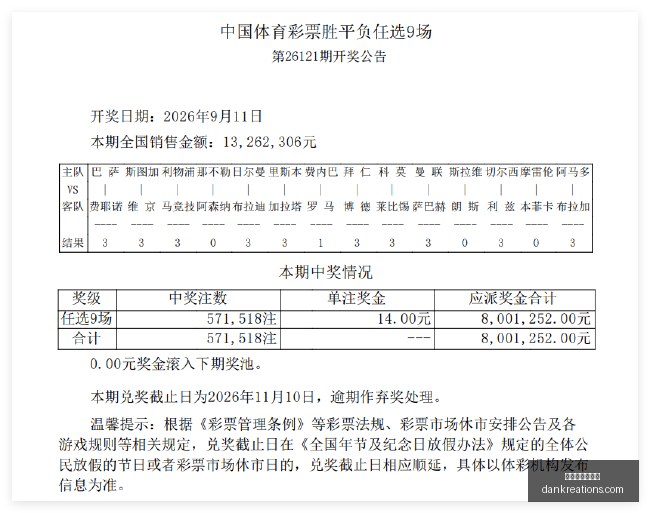Image resolution: width=650 pixels, height=513 pixels.
Task: Click home team 日尔曼
Action: pos(249,172)
